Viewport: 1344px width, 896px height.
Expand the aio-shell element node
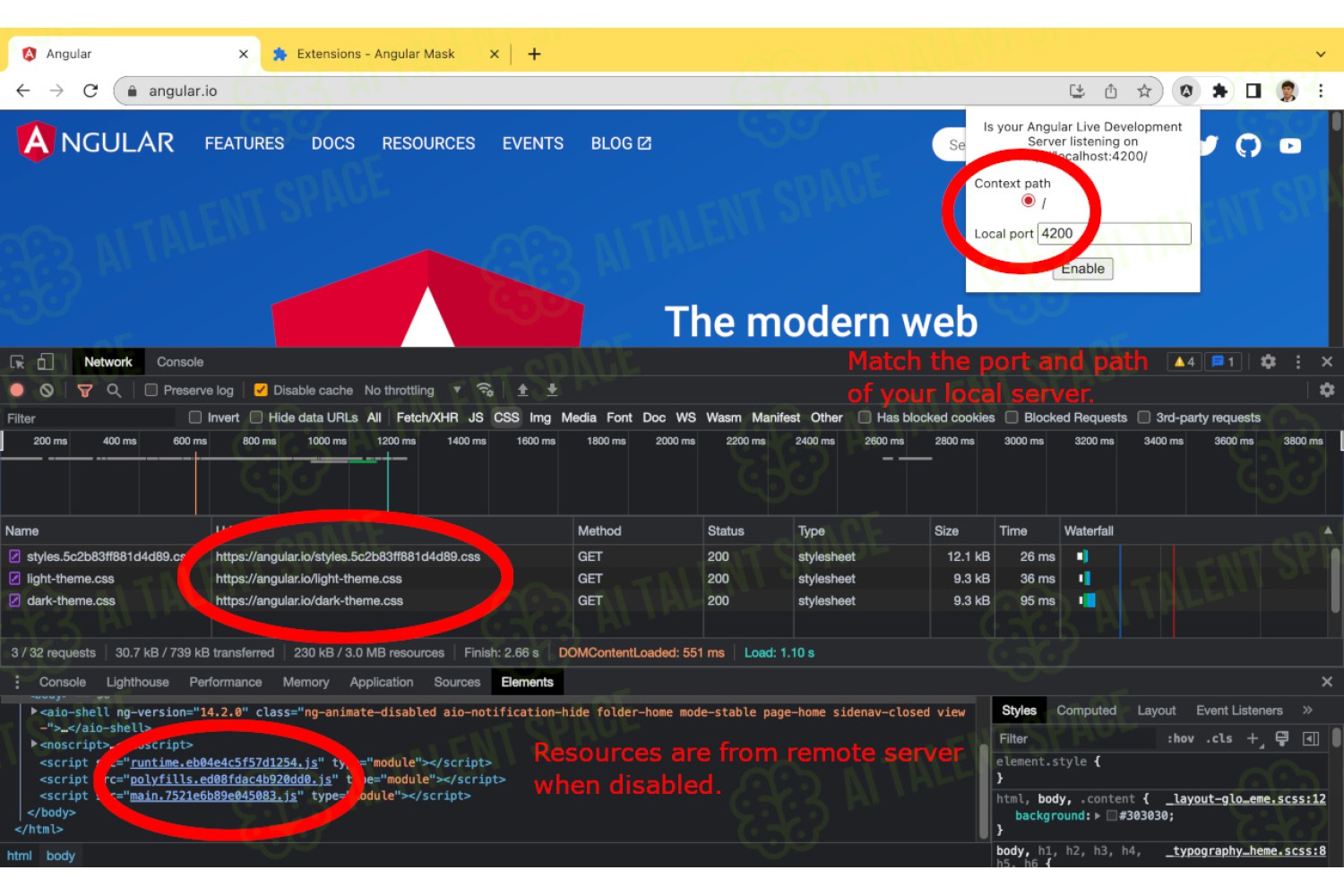34,711
